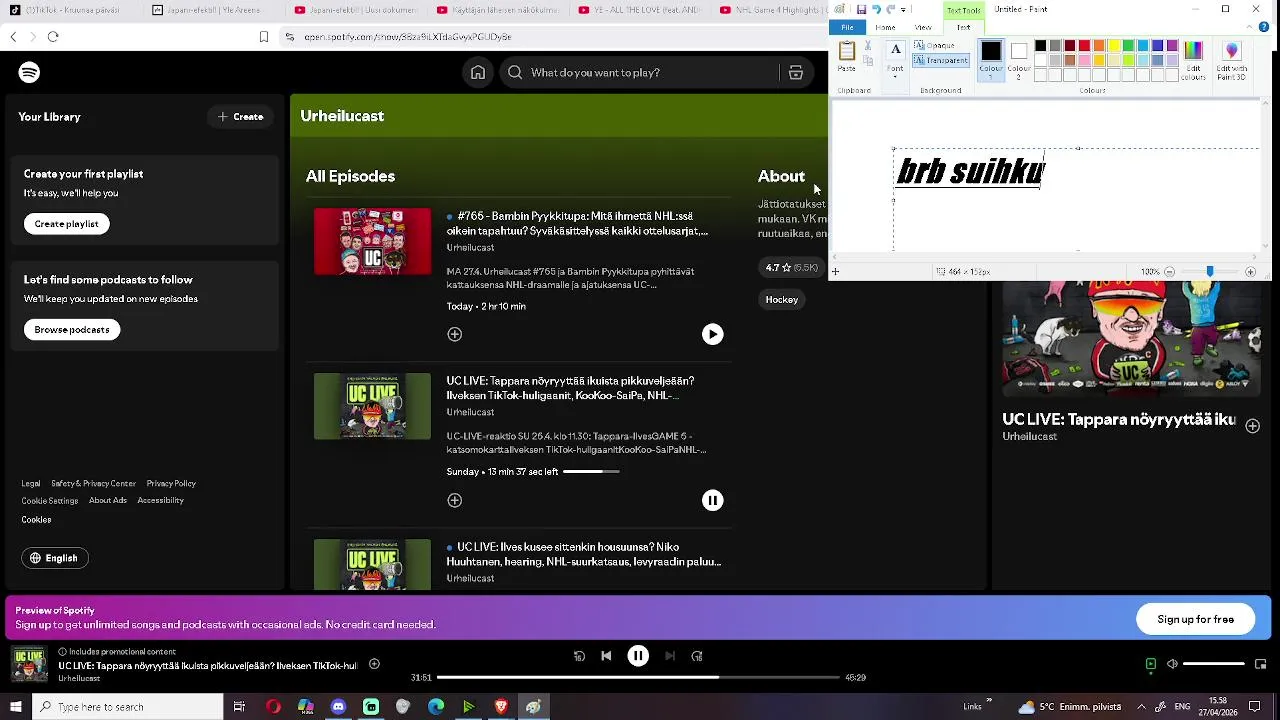Switch to Paint Home tab
Screen dimensions: 1280x720
tap(885, 27)
